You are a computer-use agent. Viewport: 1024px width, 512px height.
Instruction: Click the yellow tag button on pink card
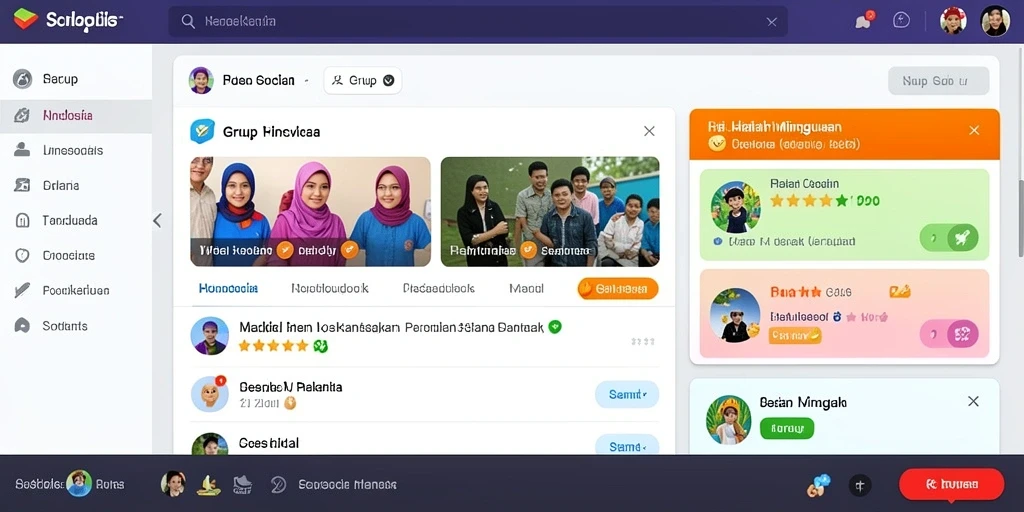(x=795, y=335)
